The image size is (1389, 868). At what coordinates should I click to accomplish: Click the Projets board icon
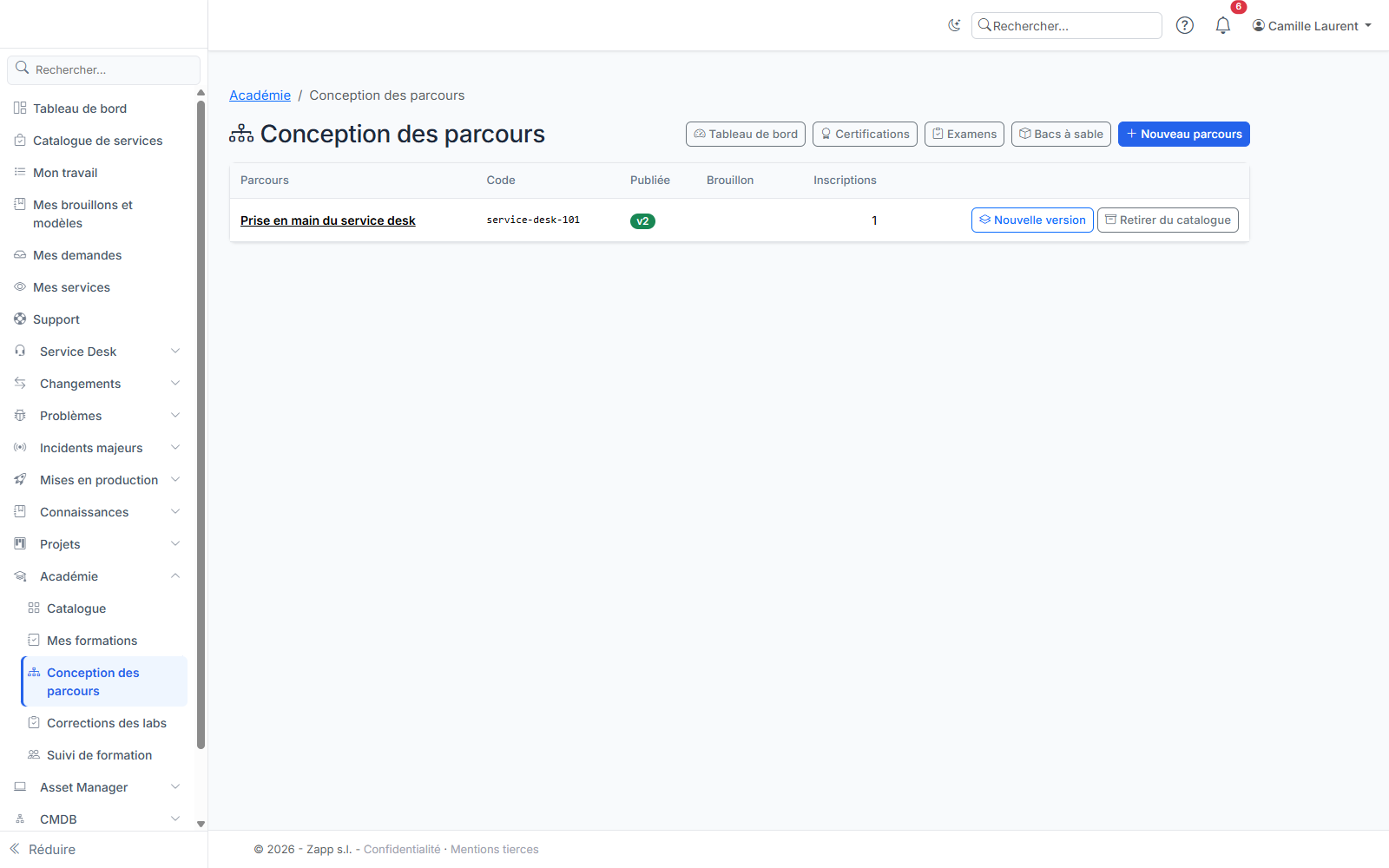point(20,544)
